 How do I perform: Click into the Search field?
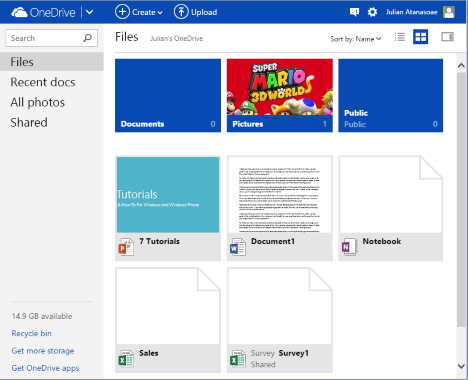point(52,38)
